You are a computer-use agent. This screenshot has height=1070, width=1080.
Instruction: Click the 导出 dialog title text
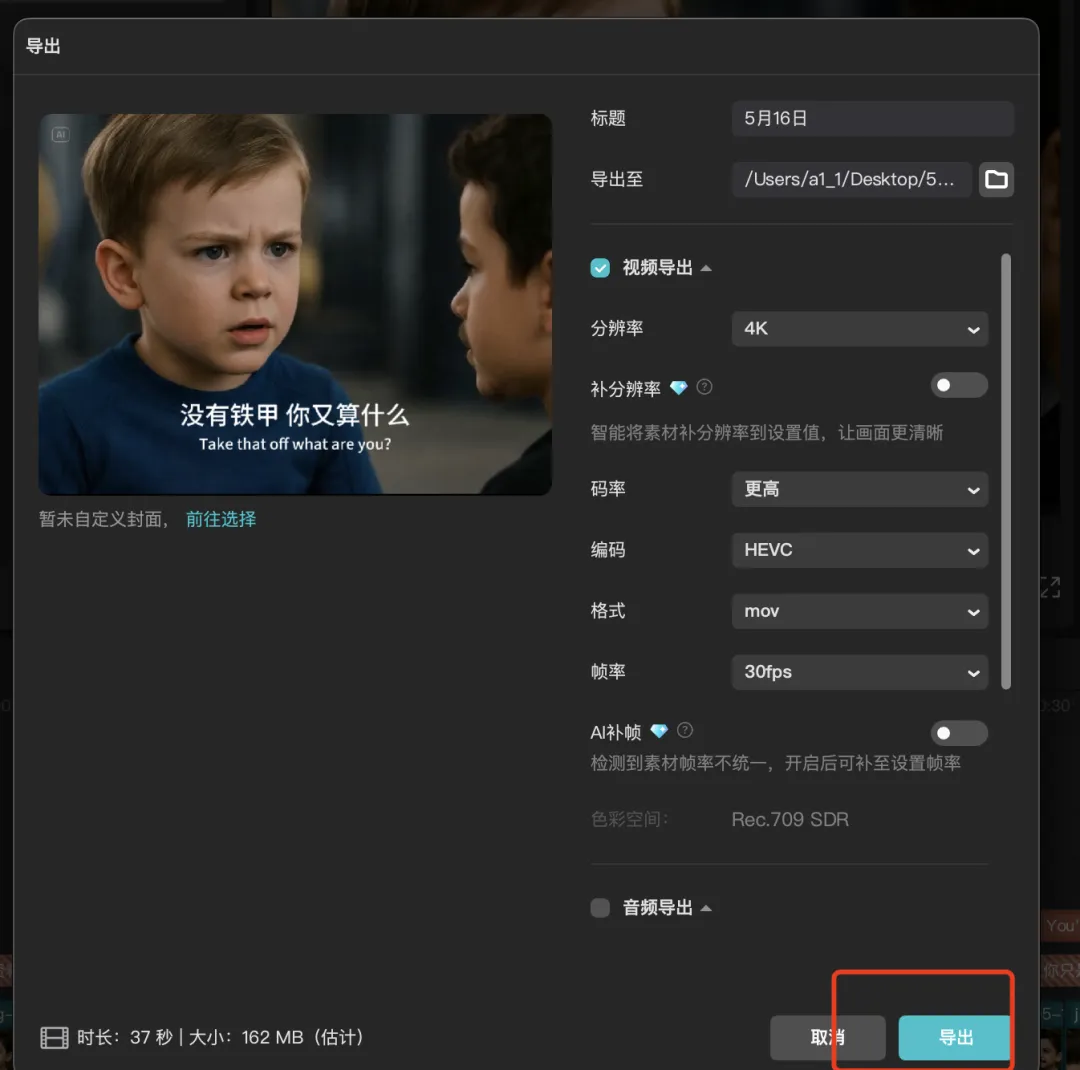pos(43,46)
